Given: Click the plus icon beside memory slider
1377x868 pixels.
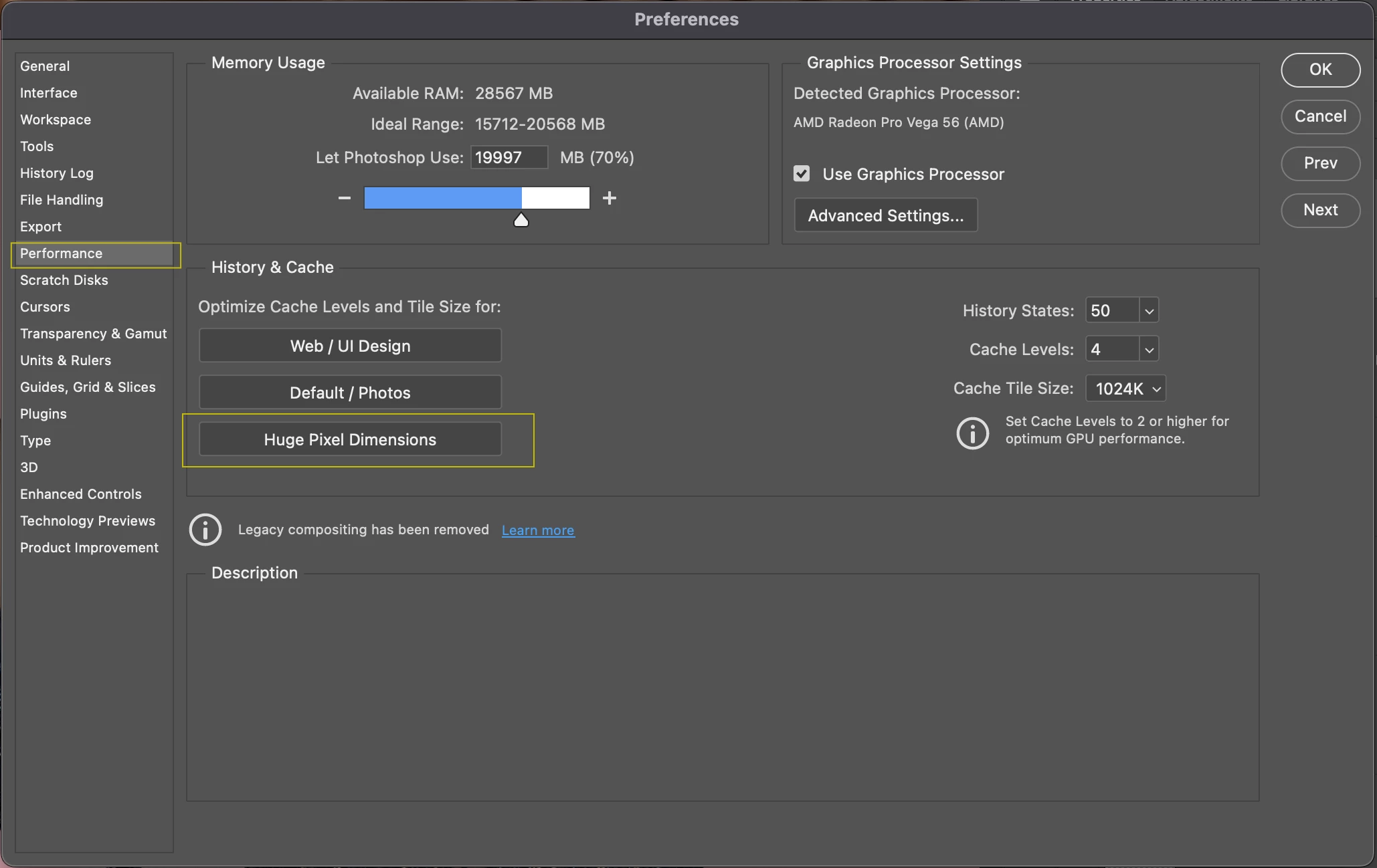Looking at the screenshot, I should pyautogui.click(x=609, y=198).
